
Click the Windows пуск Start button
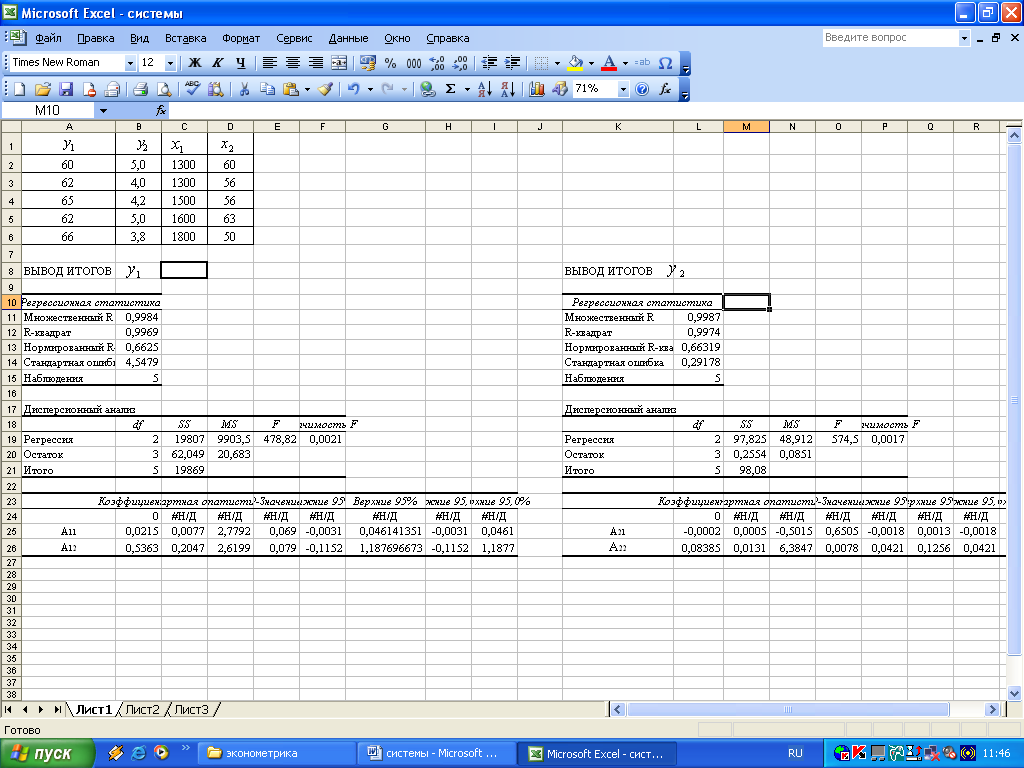[x=47, y=754]
